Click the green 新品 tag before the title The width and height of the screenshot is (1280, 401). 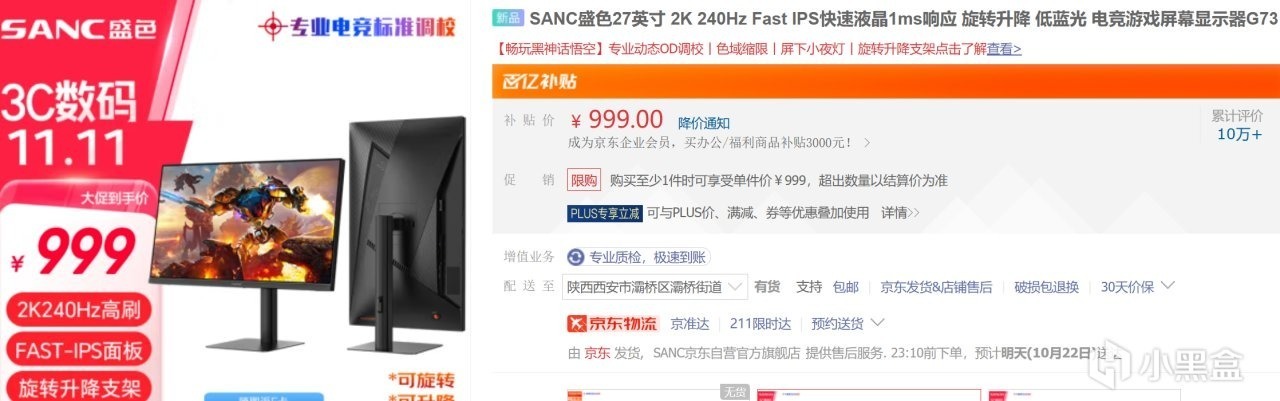[x=508, y=19]
